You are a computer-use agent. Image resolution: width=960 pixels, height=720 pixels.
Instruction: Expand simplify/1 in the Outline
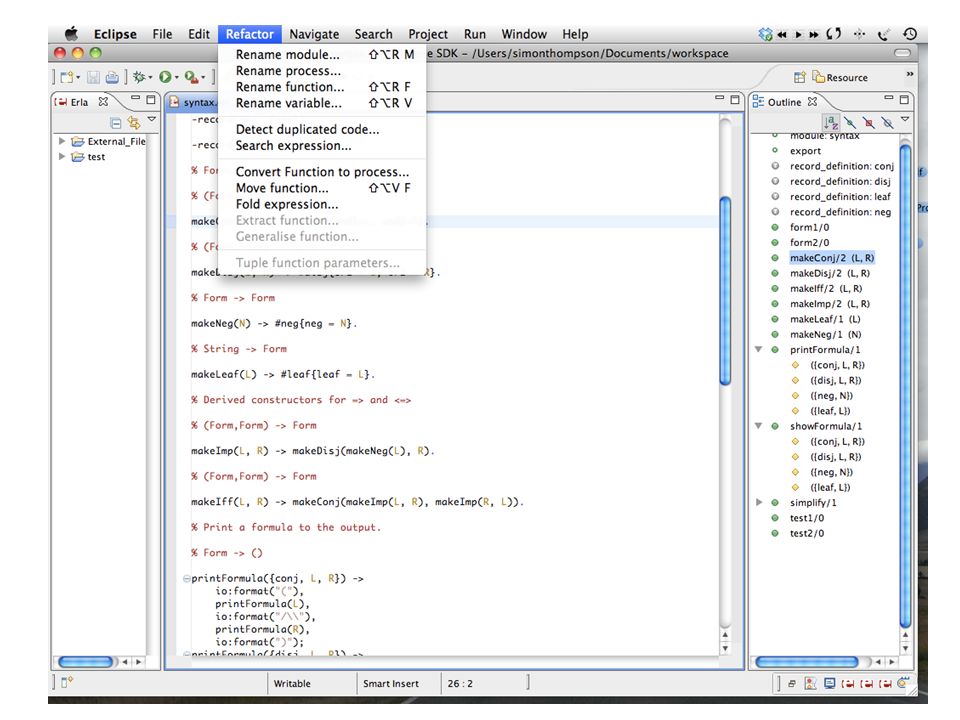(759, 503)
